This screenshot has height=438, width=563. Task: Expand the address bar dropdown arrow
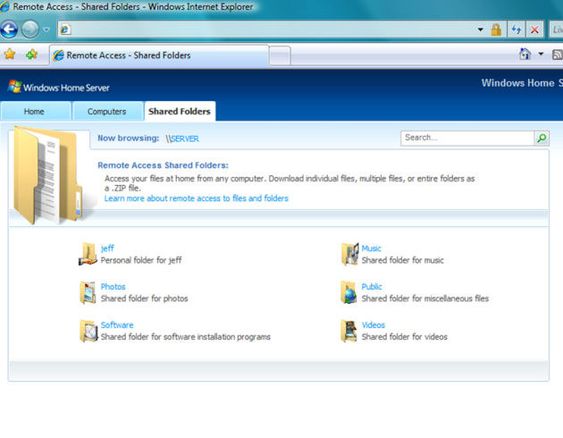[480, 29]
